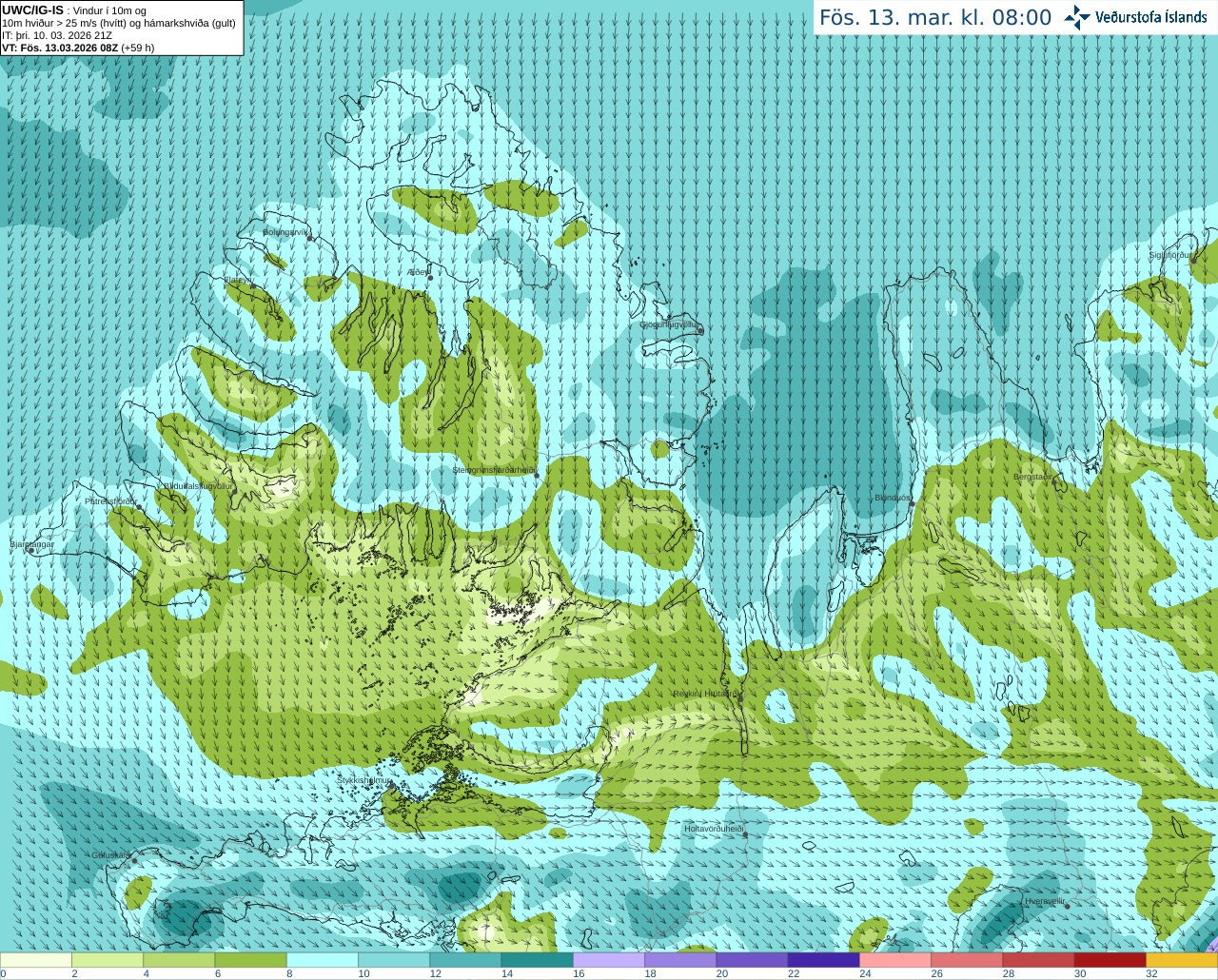Click the 4–6 m/s legend swatch
1218x980 pixels.
(x=179, y=960)
